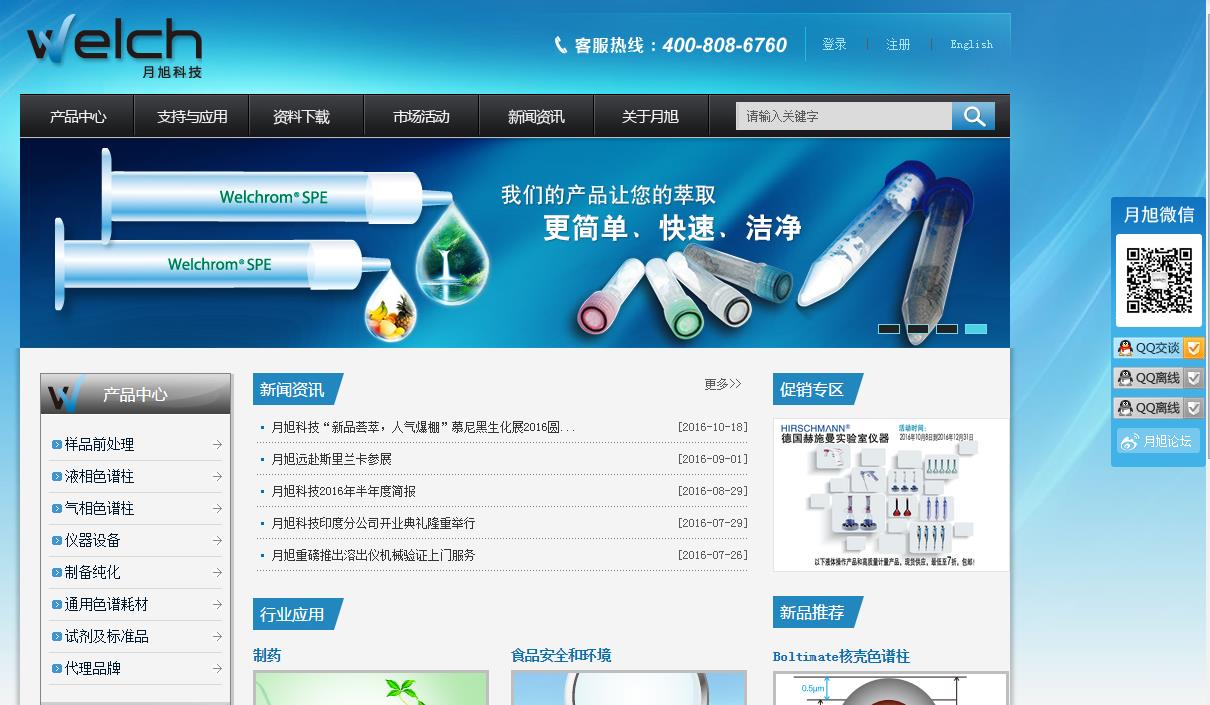Click the keyword search input field
The image size is (1210, 705).
[x=844, y=116]
